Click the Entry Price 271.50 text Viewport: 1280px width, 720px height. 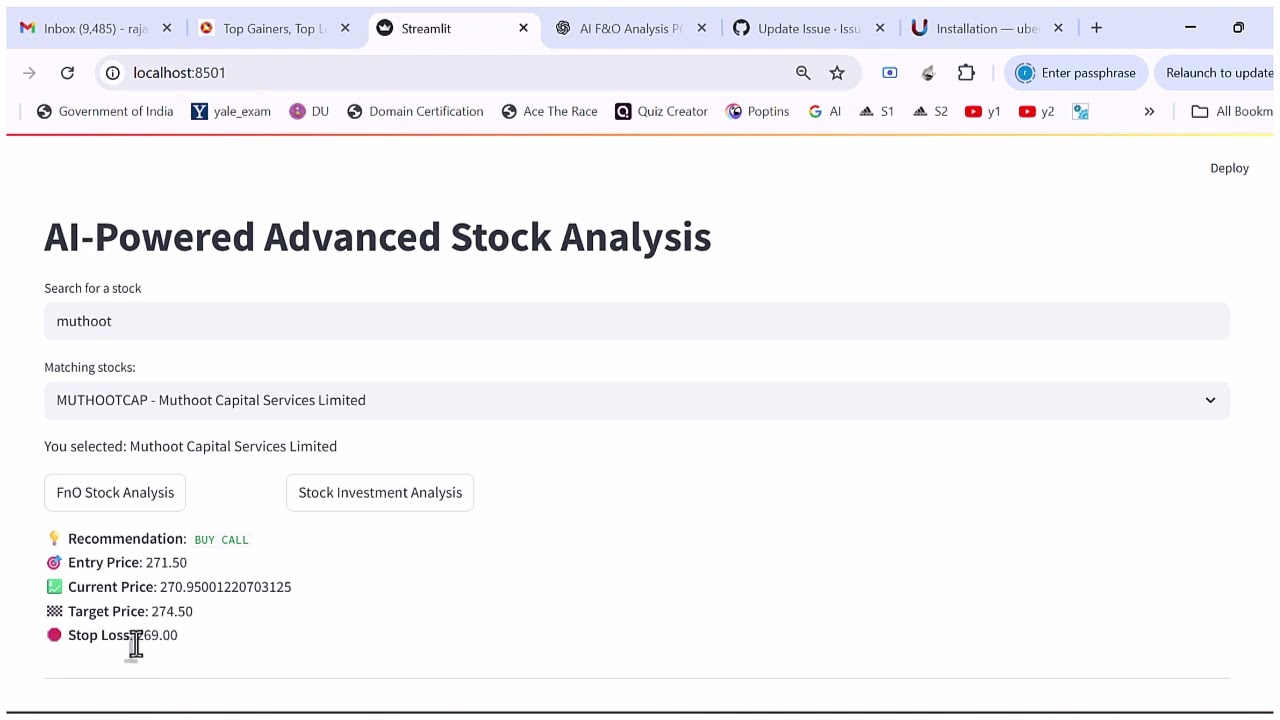tap(127, 562)
